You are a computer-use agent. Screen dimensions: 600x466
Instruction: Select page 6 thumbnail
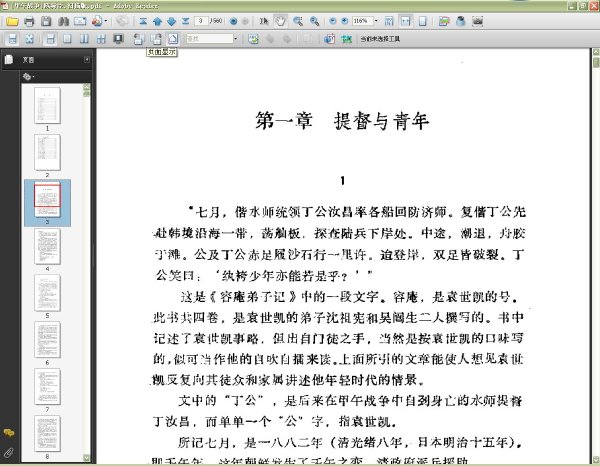47,340
